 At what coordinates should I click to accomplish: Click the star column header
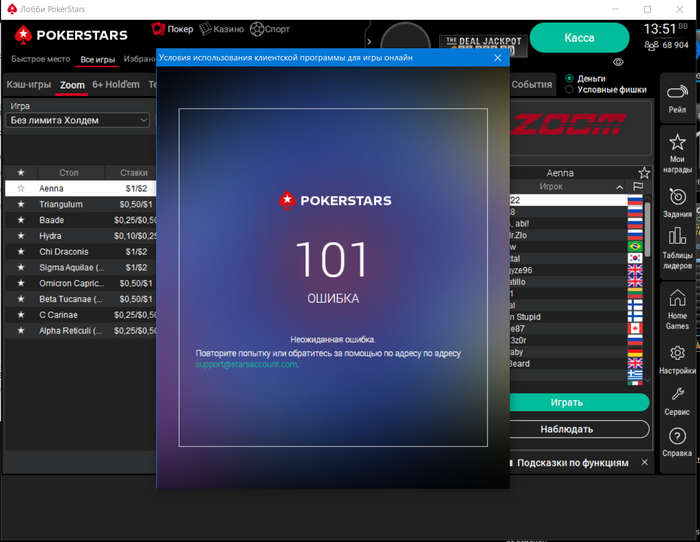pyautogui.click(x=21, y=172)
